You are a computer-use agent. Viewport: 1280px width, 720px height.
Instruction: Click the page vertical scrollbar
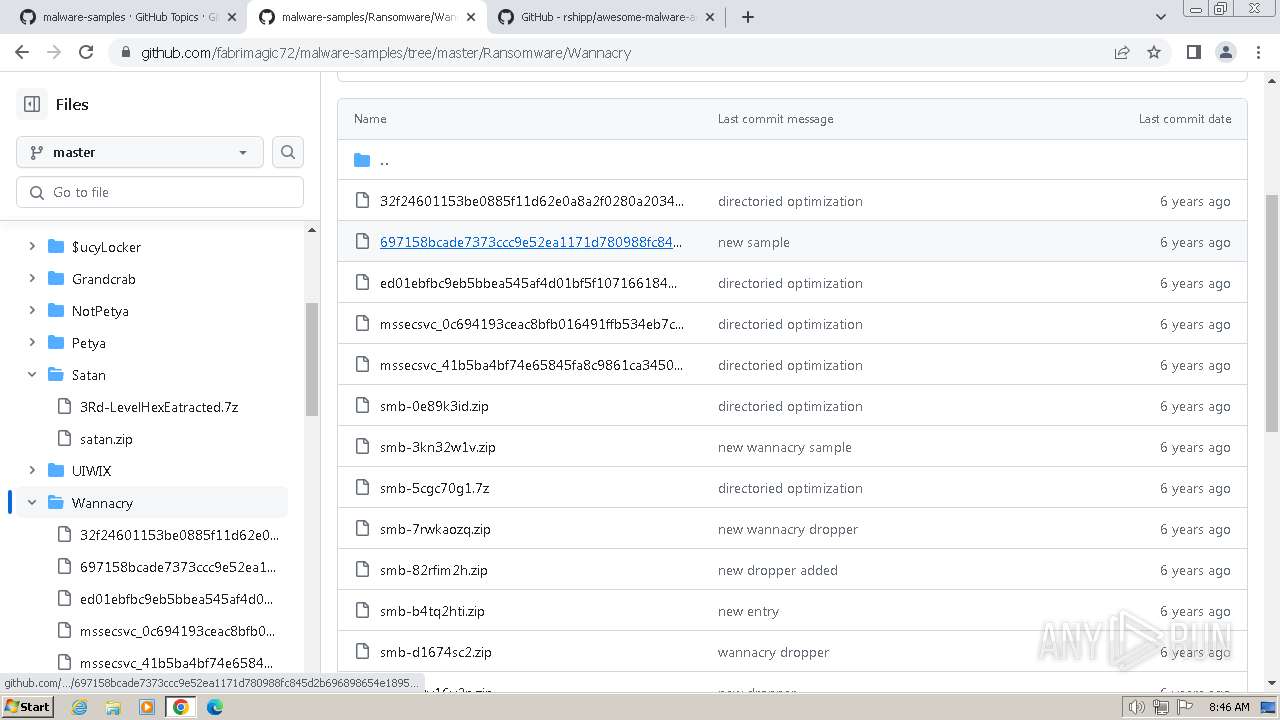(x=1272, y=313)
